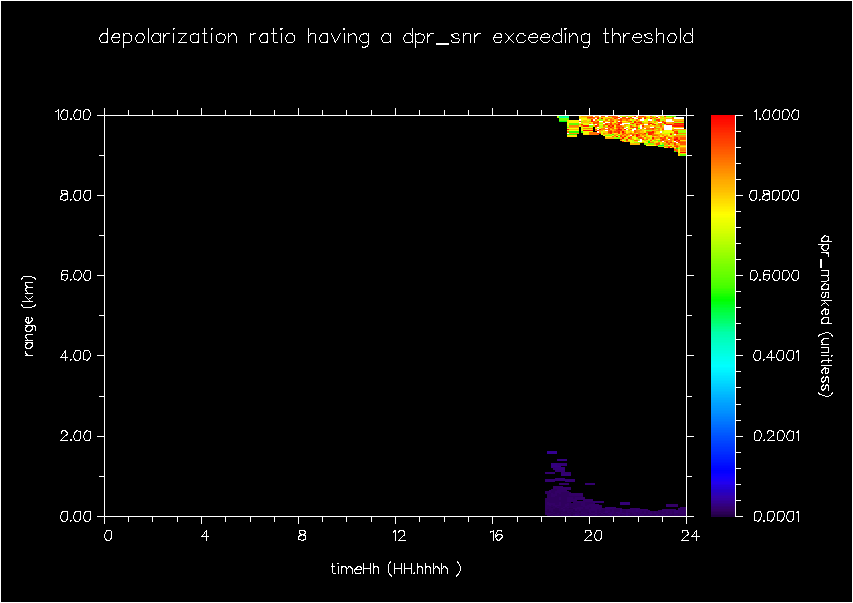Click the colorbar value 0.4001
Image resolution: width=853 pixels, height=603 pixels.
tap(776, 356)
